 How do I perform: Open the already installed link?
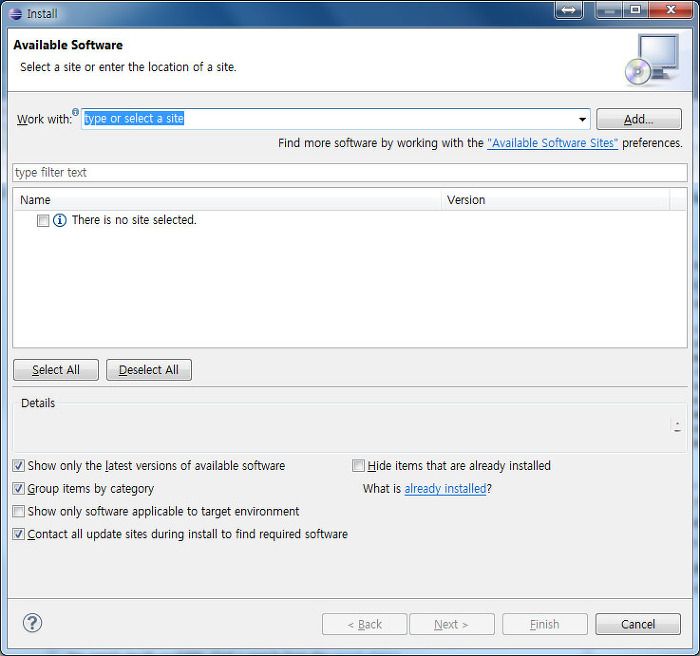point(445,489)
